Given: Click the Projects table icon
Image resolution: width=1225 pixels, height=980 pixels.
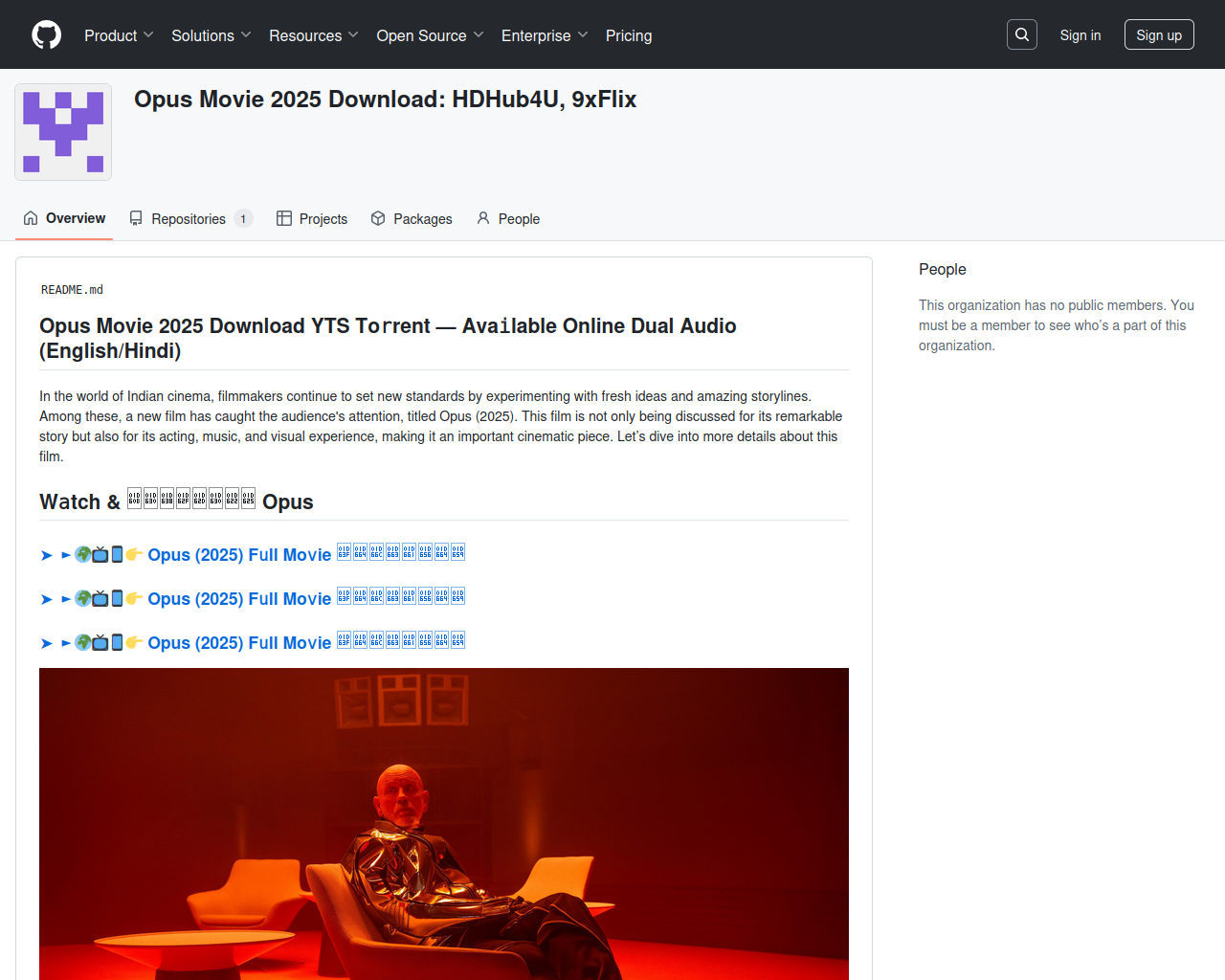Looking at the screenshot, I should [x=284, y=218].
